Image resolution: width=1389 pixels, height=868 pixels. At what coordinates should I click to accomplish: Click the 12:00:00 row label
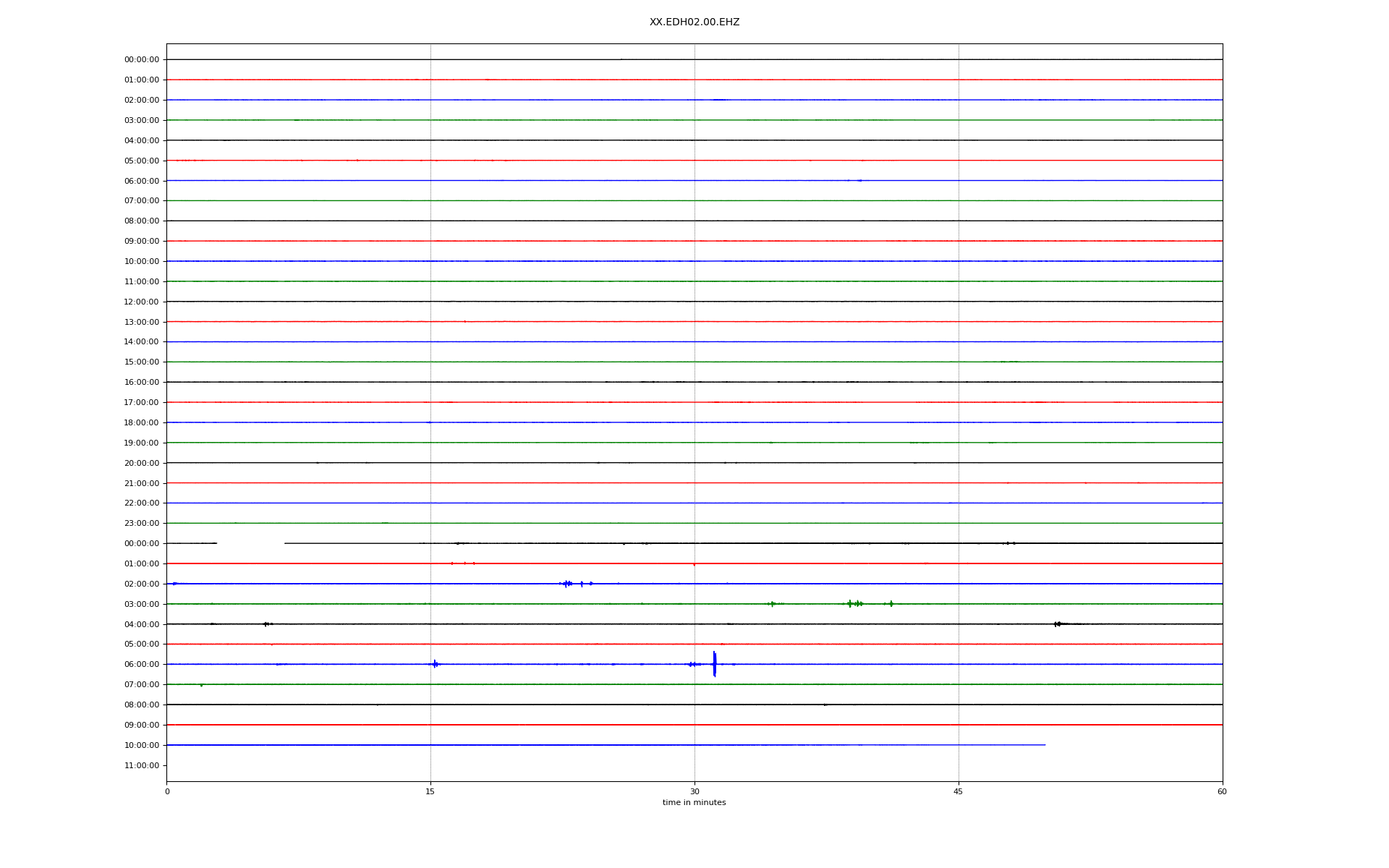(141, 302)
